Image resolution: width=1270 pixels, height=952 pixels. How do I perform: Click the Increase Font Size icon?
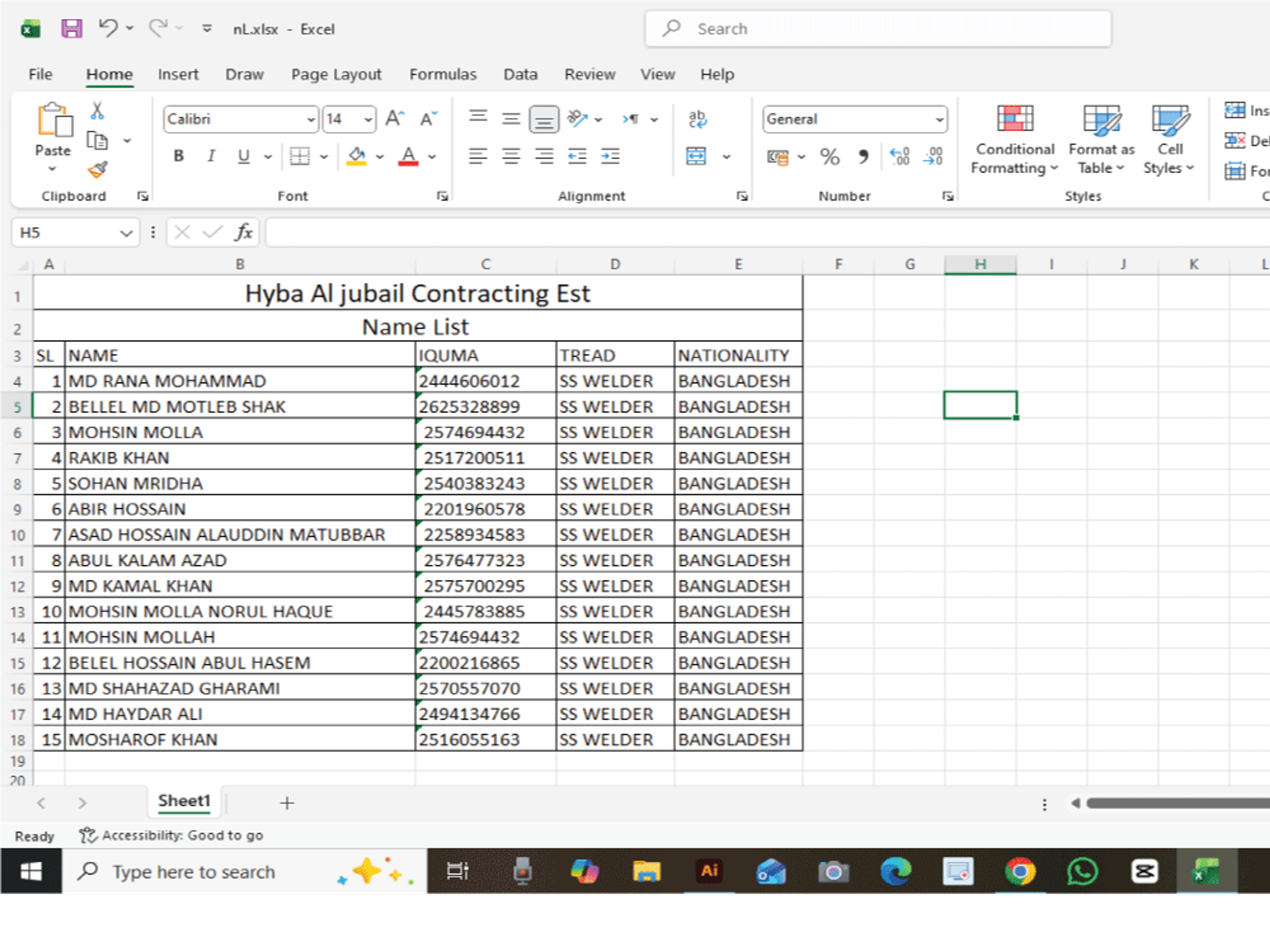click(395, 119)
